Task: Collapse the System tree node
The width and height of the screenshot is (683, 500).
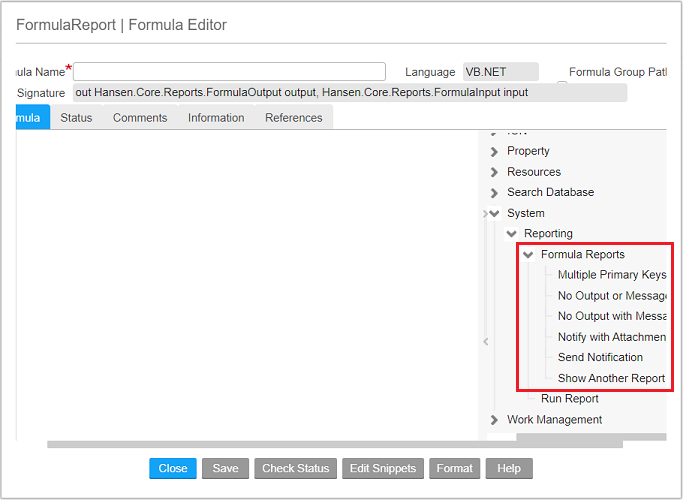Action: [494, 214]
